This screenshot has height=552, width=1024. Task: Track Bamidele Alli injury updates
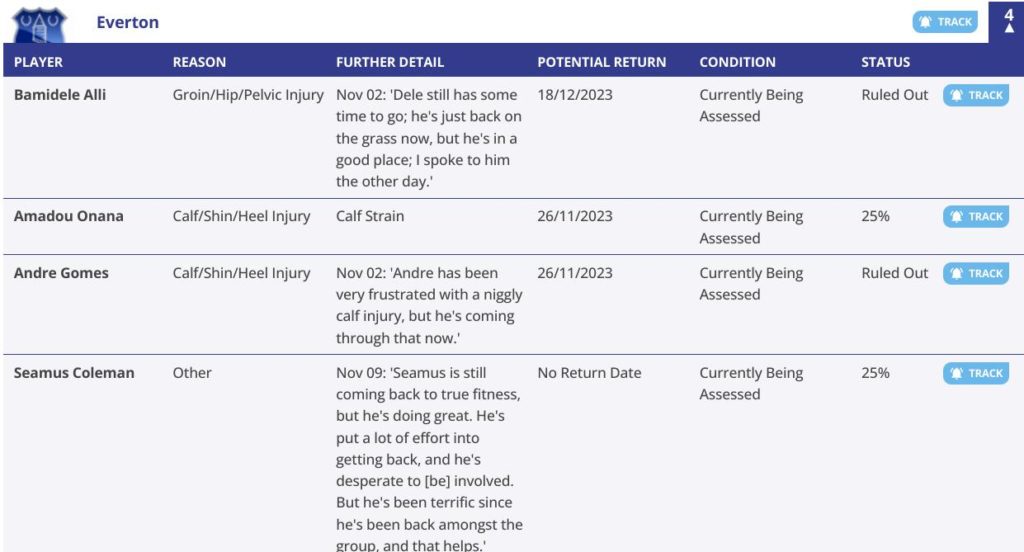point(976,95)
